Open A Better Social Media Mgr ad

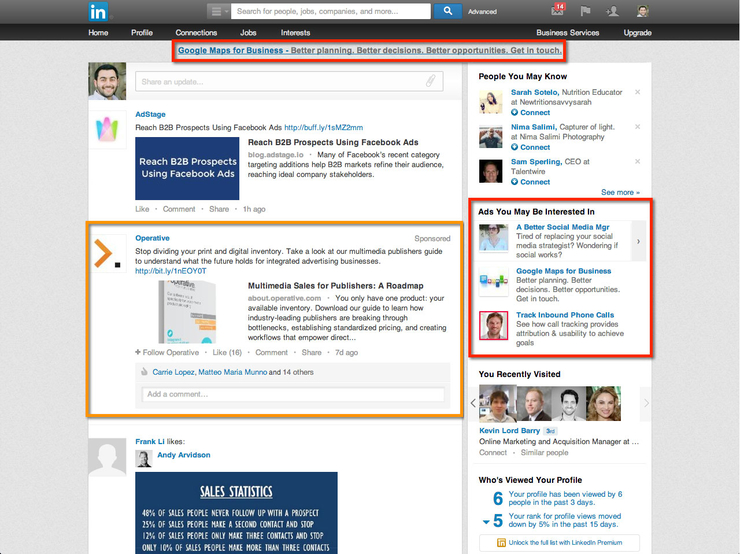pyautogui.click(x=563, y=227)
